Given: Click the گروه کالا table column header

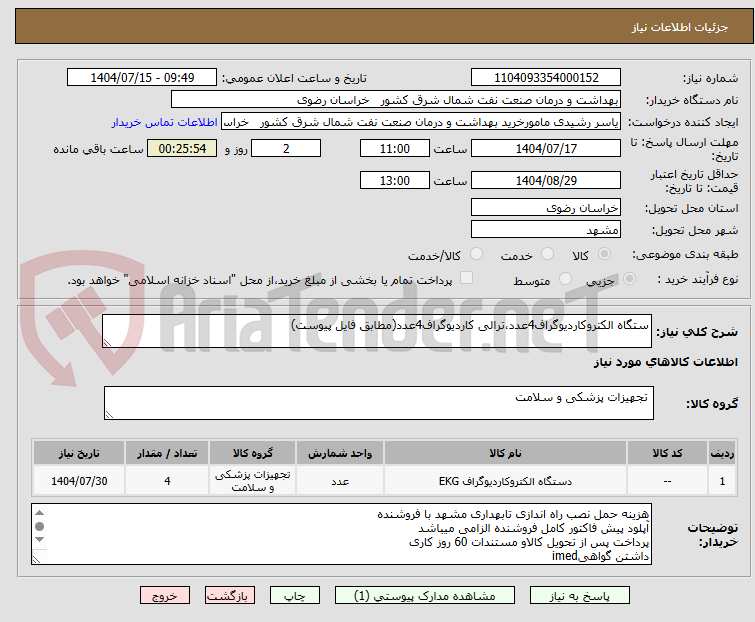Looking at the screenshot, I should click(252, 453).
